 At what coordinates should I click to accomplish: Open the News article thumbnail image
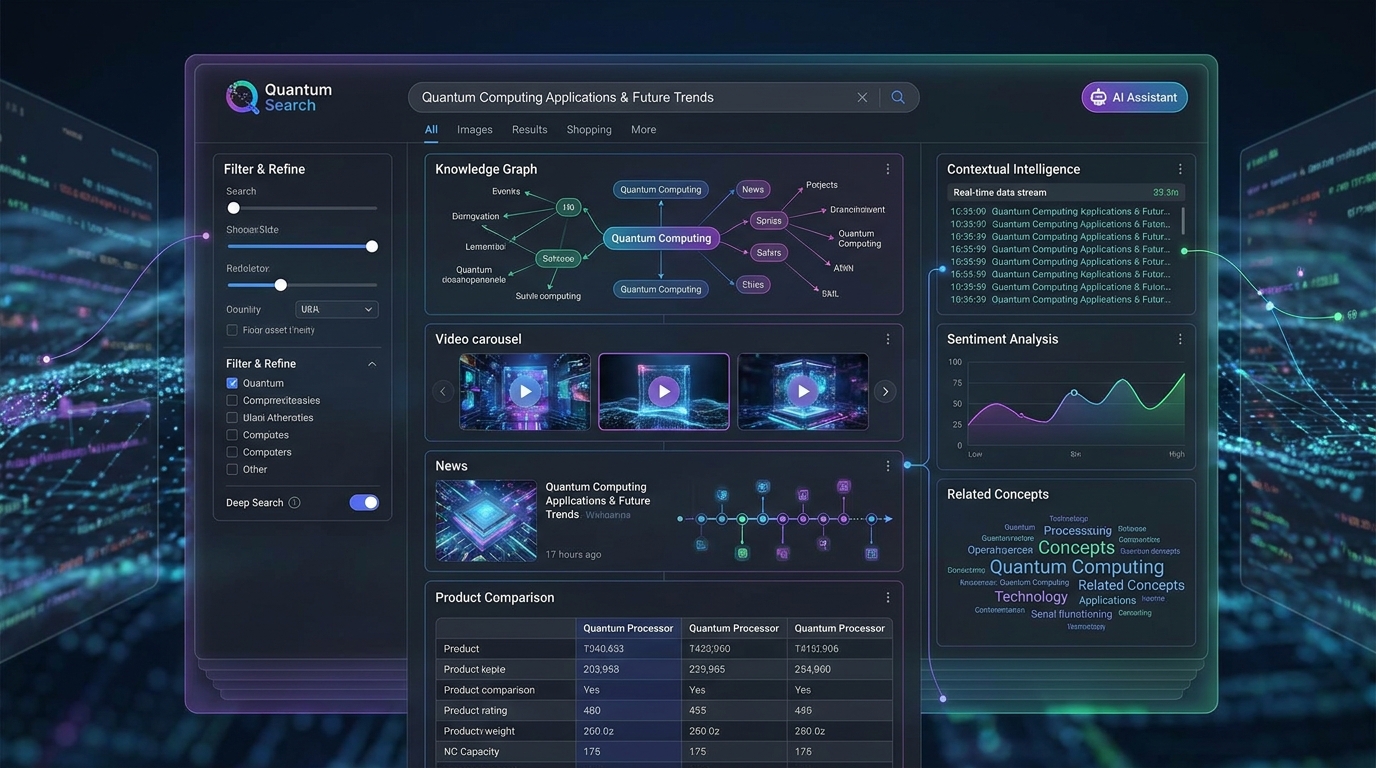click(x=486, y=521)
